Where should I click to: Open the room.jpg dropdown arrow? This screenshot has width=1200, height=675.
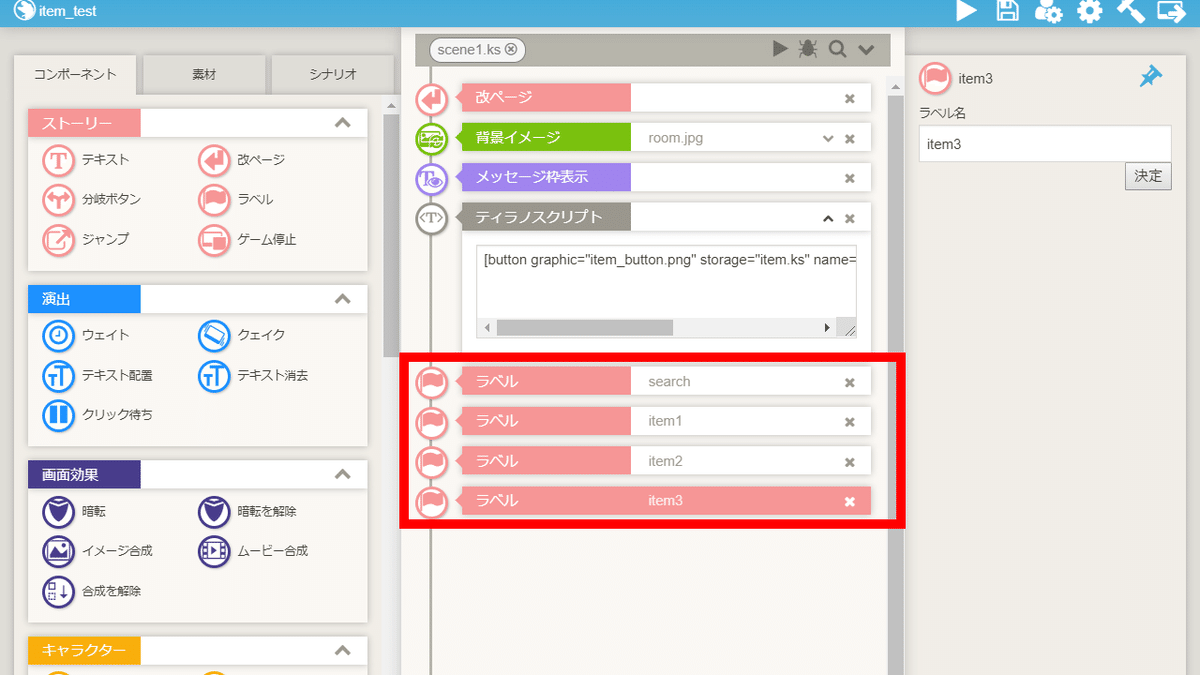[x=828, y=138]
